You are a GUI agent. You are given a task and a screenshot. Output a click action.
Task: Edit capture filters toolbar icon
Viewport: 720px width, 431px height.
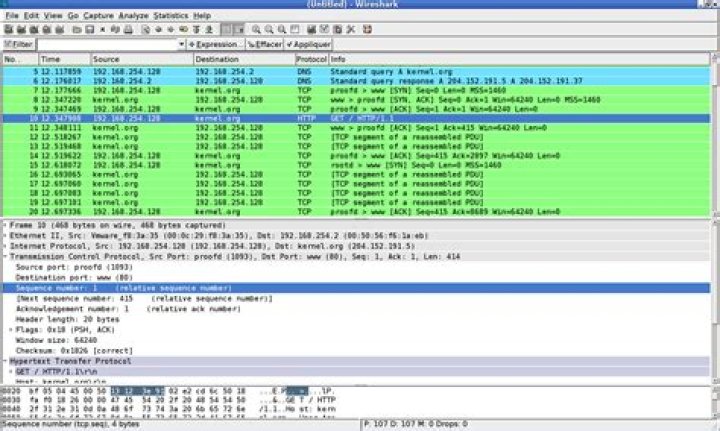[311, 29]
